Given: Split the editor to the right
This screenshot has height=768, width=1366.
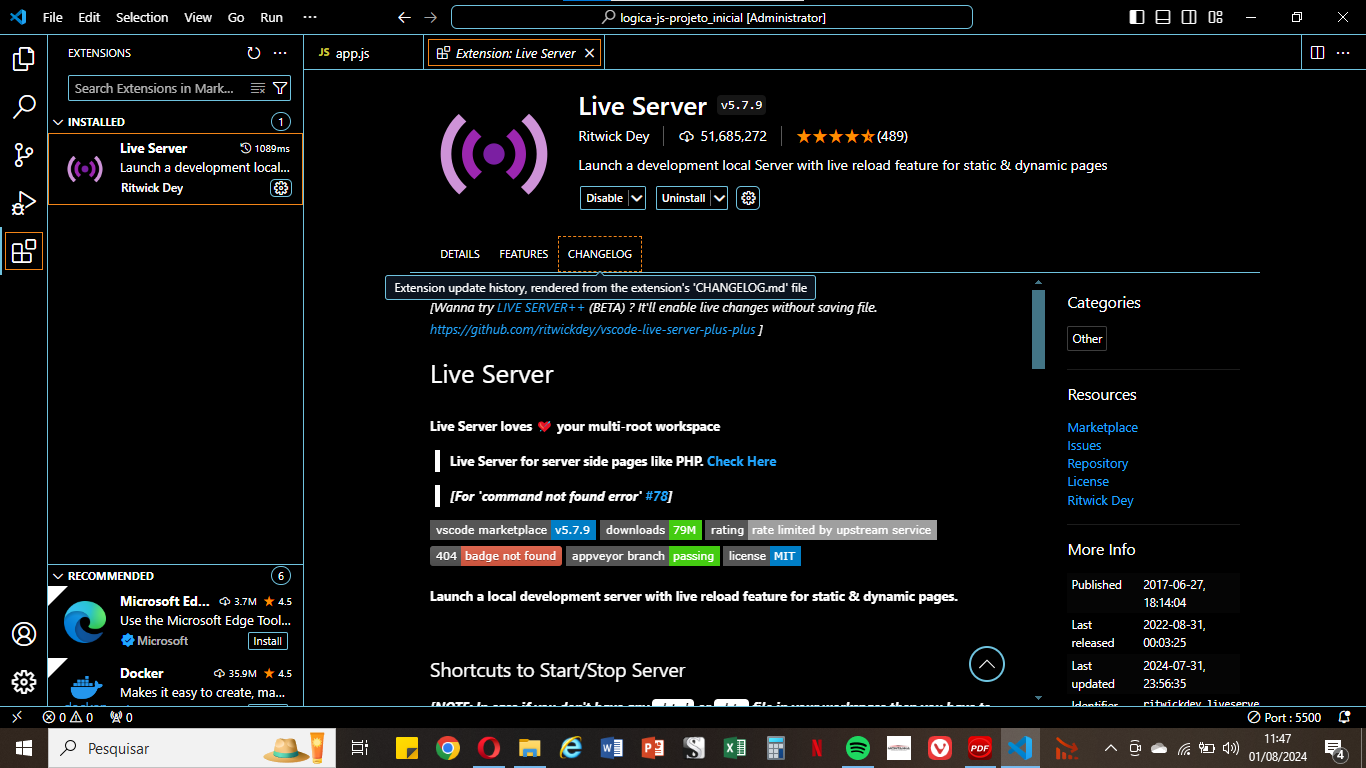Looking at the screenshot, I should click(1317, 52).
